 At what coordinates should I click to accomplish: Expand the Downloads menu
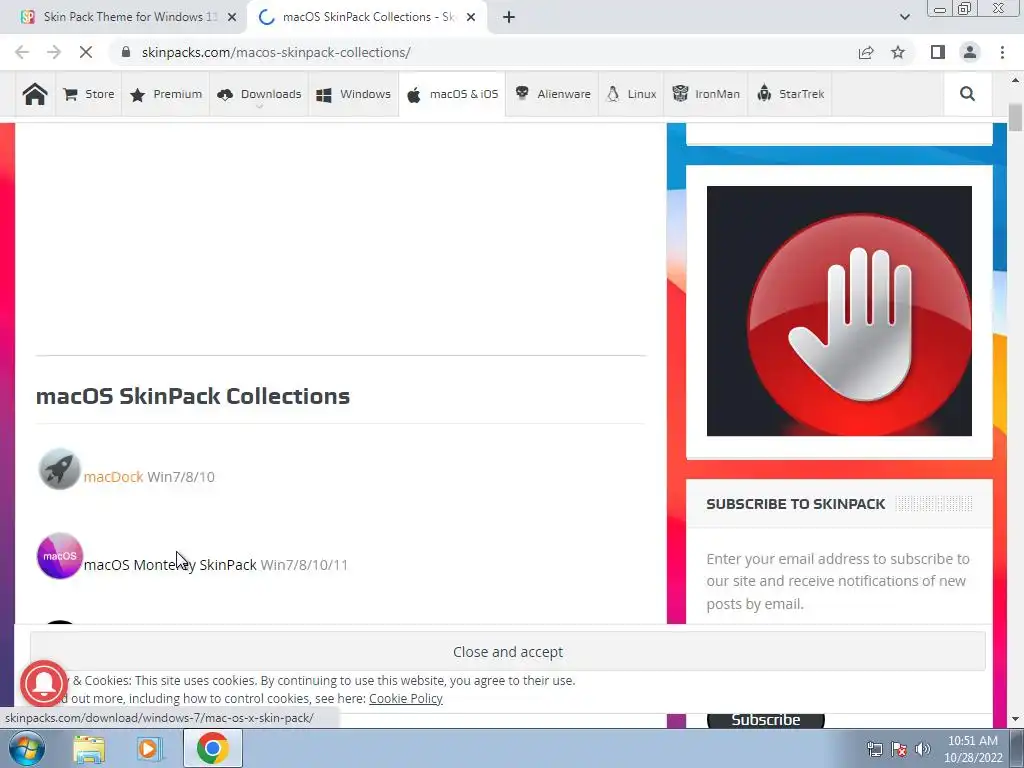point(259,94)
